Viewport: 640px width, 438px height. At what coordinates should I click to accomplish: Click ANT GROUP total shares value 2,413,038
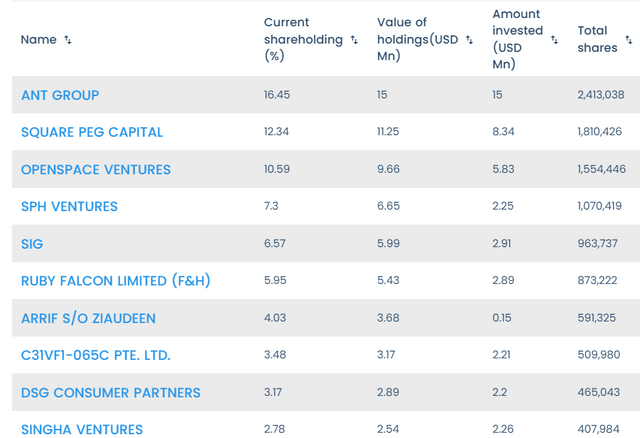(601, 95)
